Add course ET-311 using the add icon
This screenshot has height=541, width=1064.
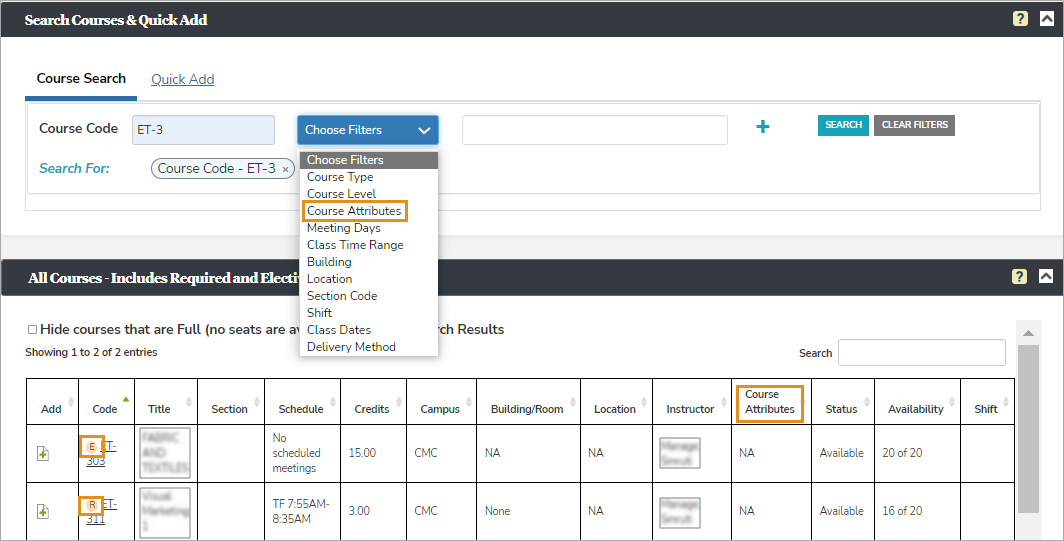(x=43, y=511)
